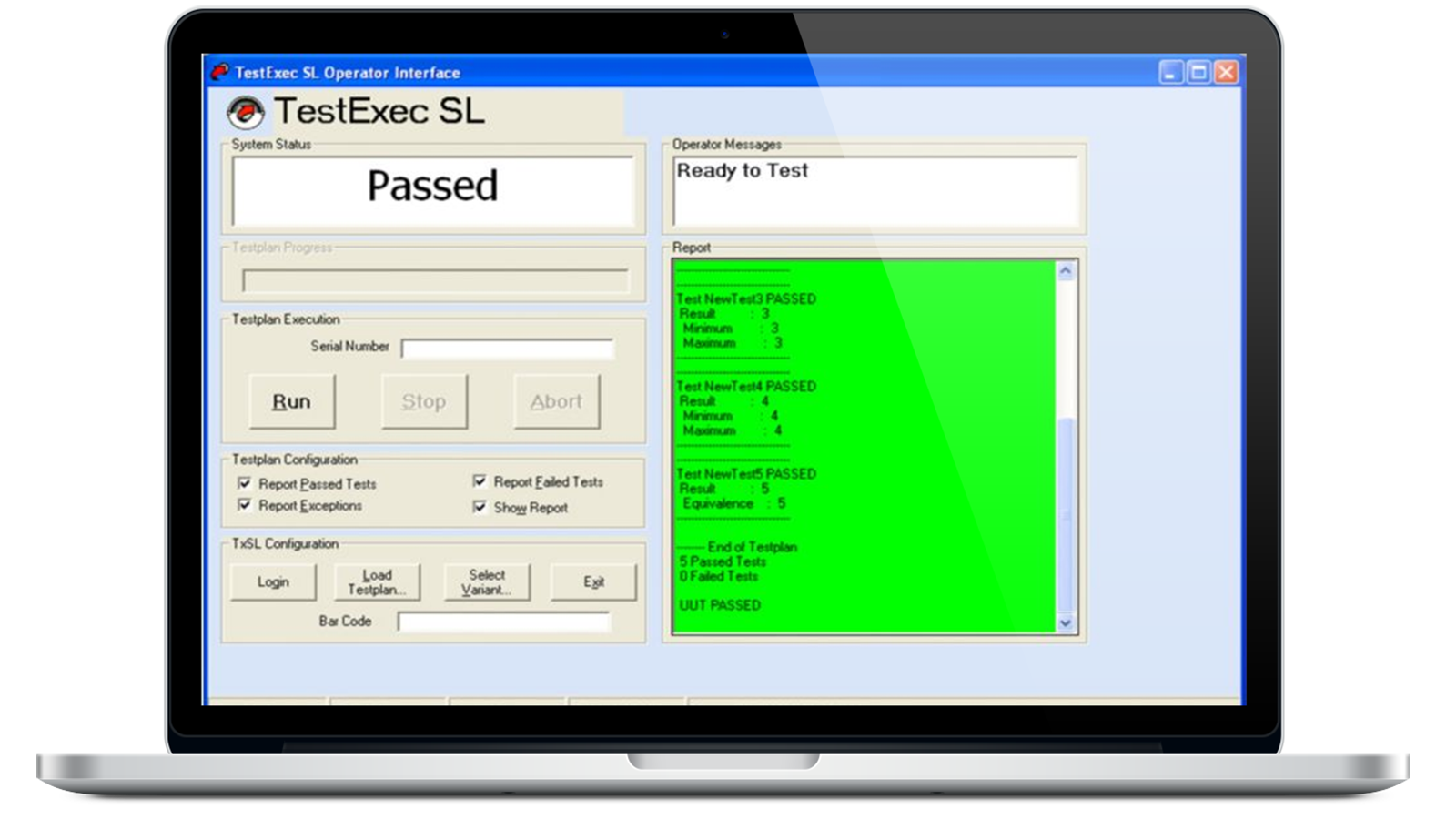Click '0 Failed Tests' report line
The image size is (1456, 819).
pos(718,576)
